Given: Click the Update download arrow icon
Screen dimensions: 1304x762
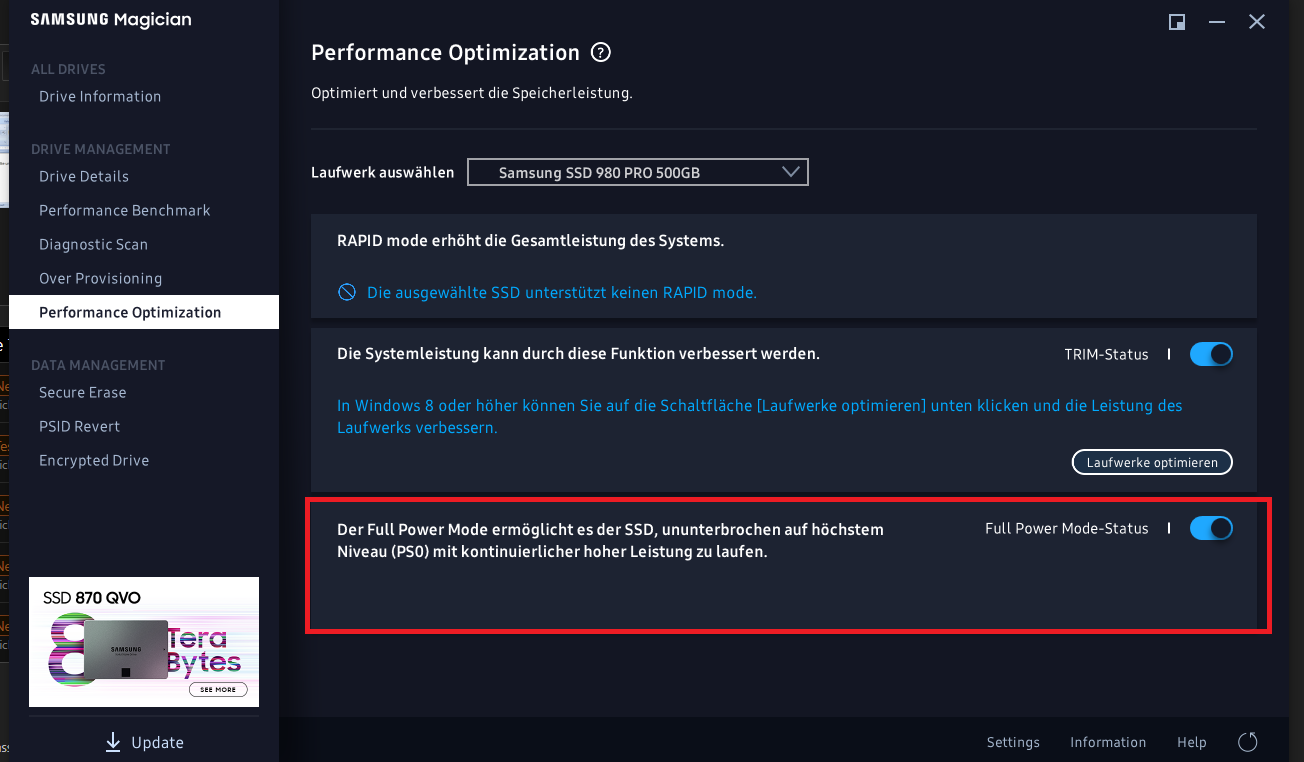Looking at the screenshot, I should click(113, 742).
